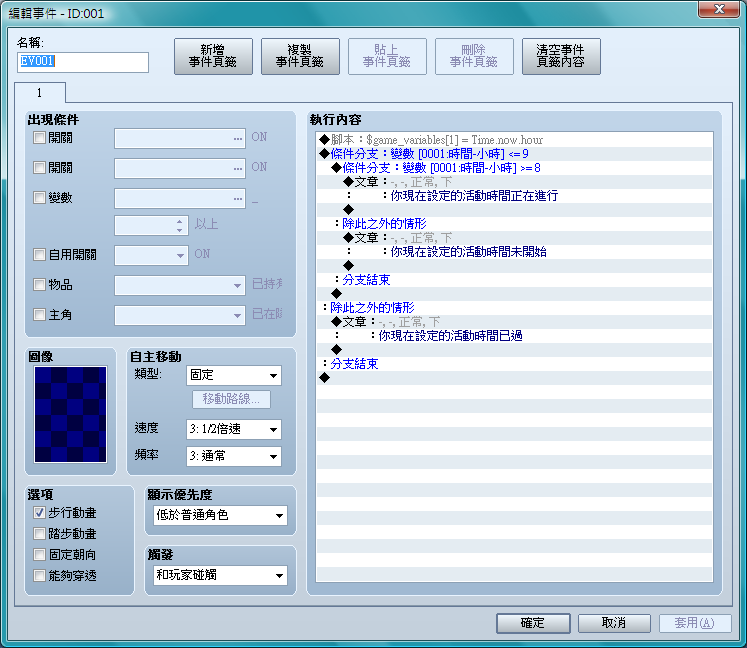
Task: Check the 能夠穿透 option
Action: pyautogui.click(x=40, y=576)
